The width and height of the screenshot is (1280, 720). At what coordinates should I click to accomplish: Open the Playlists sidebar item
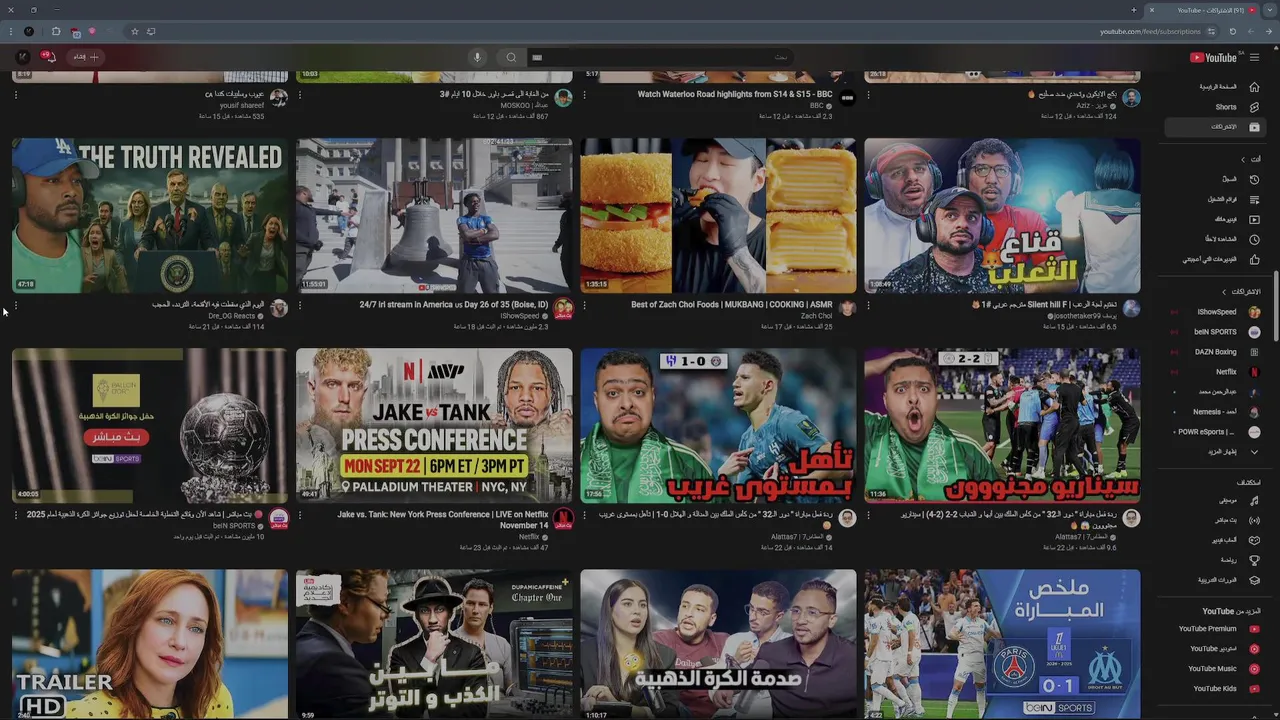pyautogui.click(x=1216, y=199)
